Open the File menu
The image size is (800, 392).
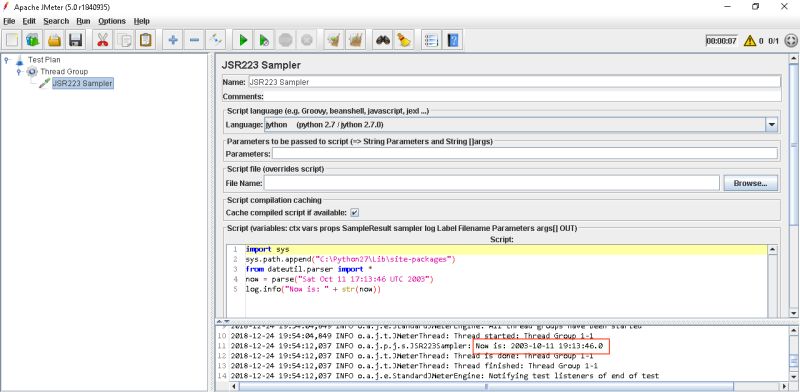(9, 21)
